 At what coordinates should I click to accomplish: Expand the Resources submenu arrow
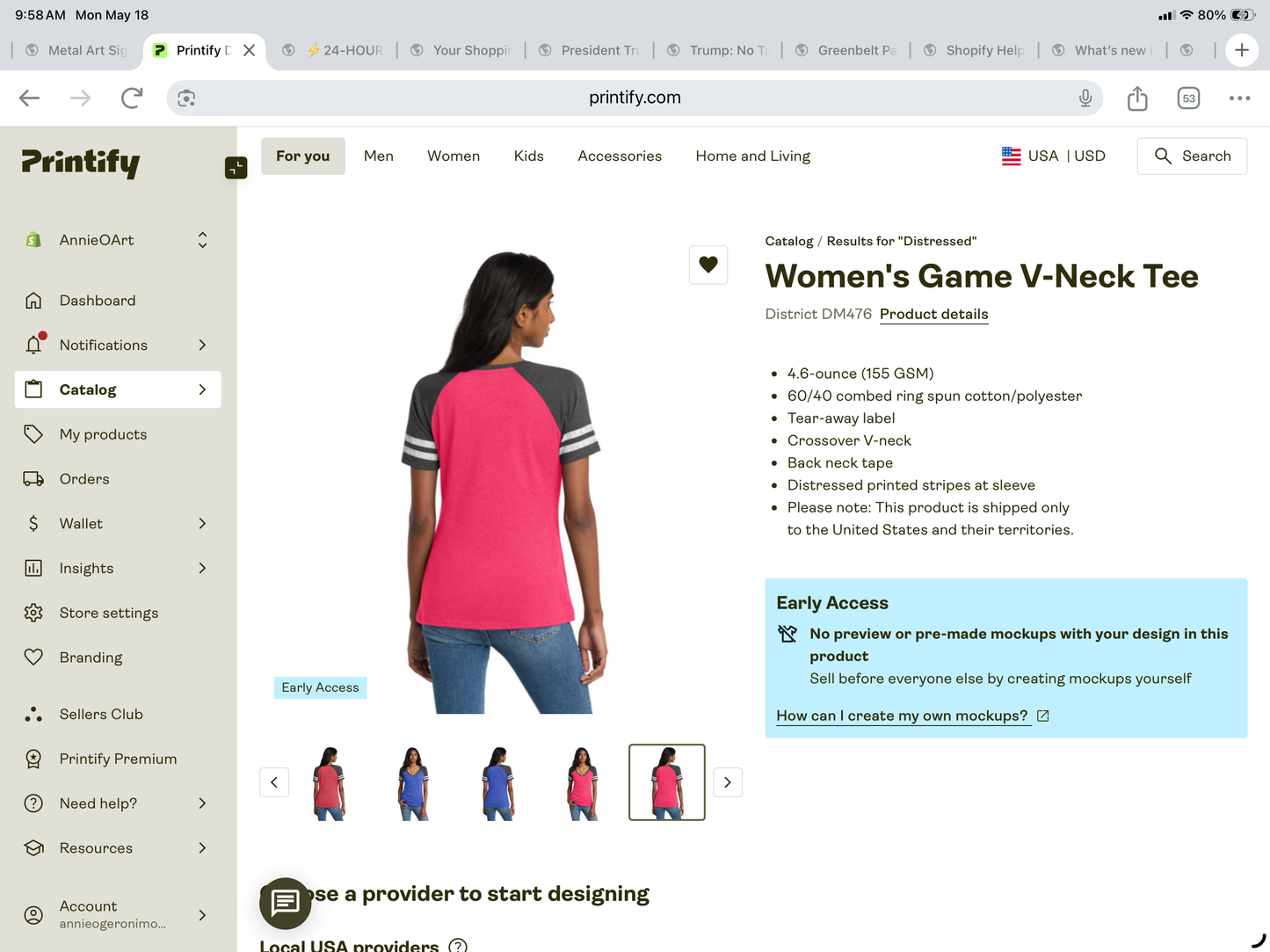point(202,848)
